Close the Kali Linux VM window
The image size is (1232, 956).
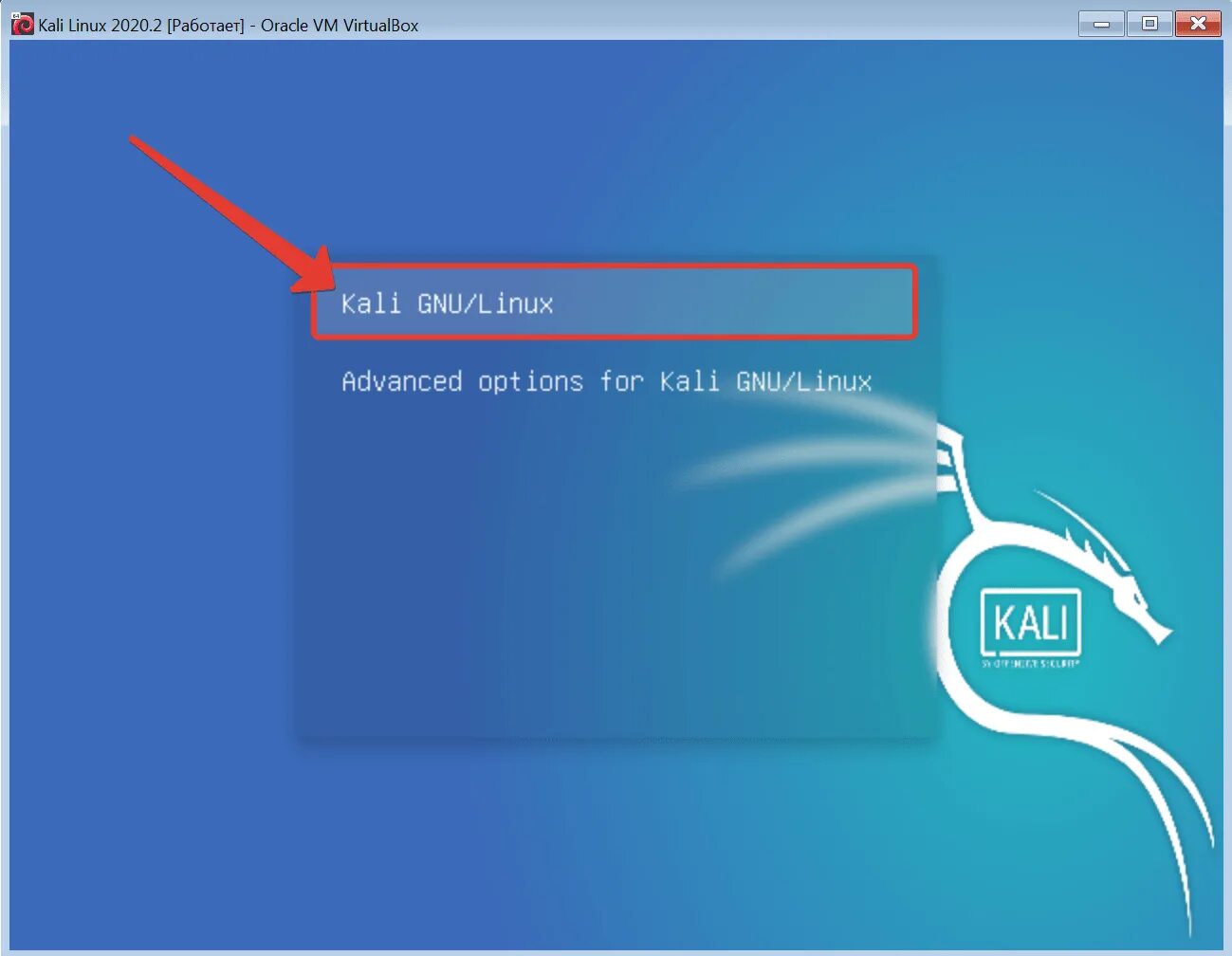[x=1198, y=24]
